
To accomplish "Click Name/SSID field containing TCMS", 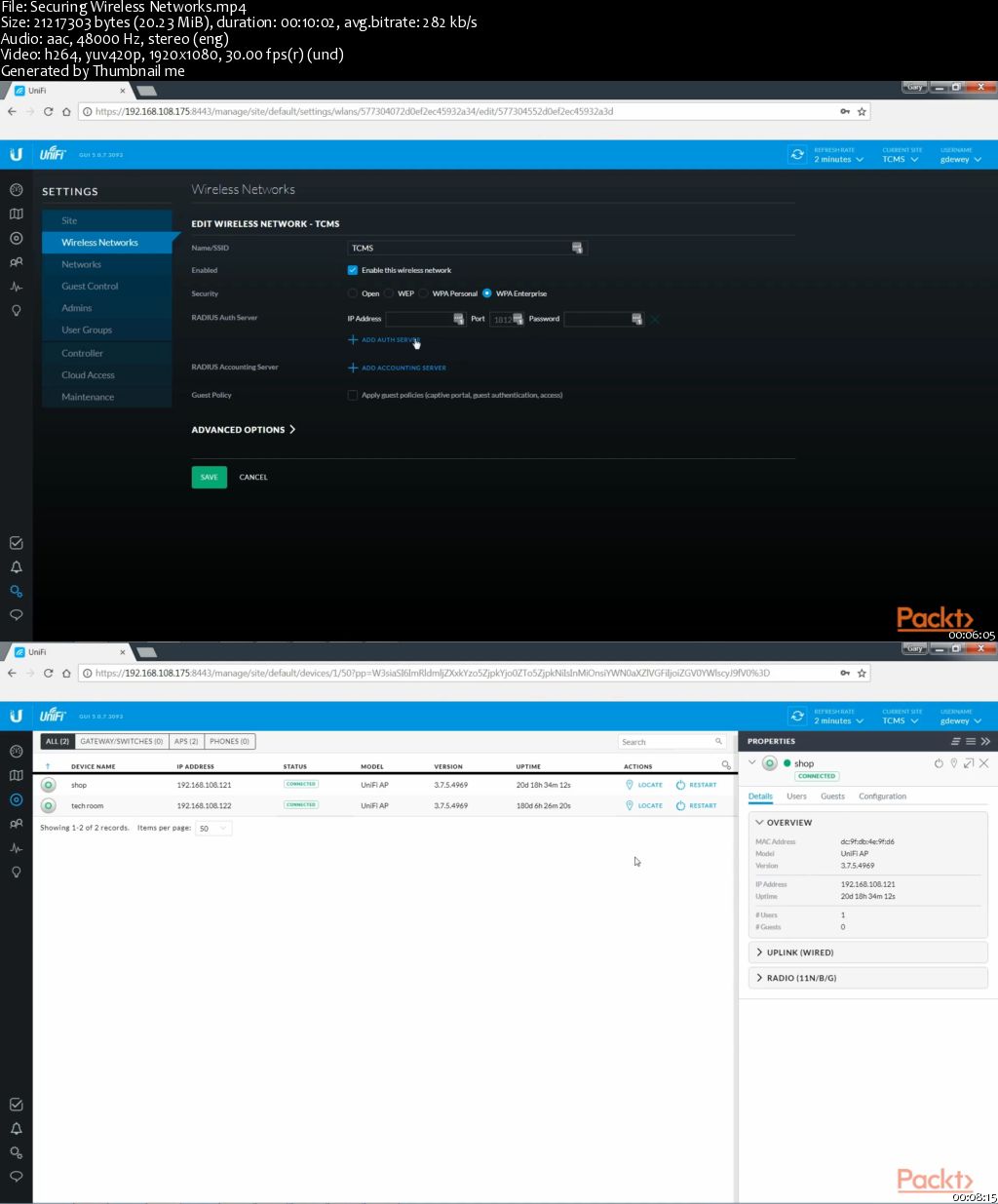I will click(x=467, y=248).
